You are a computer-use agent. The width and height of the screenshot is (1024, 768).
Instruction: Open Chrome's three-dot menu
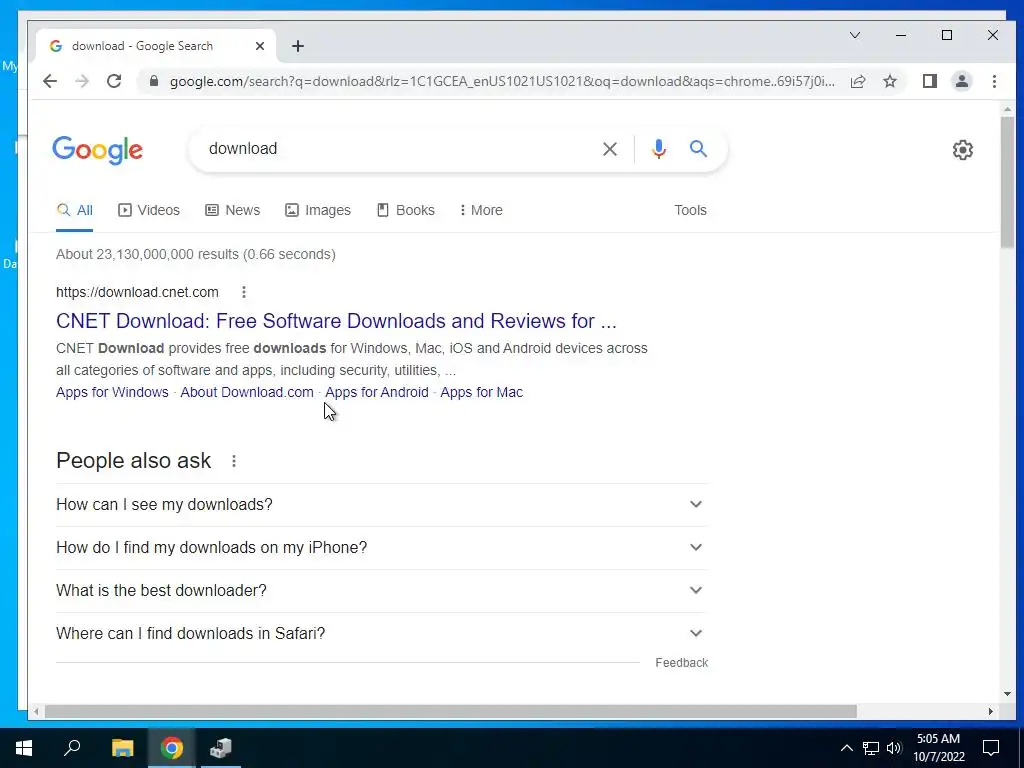tap(994, 81)
